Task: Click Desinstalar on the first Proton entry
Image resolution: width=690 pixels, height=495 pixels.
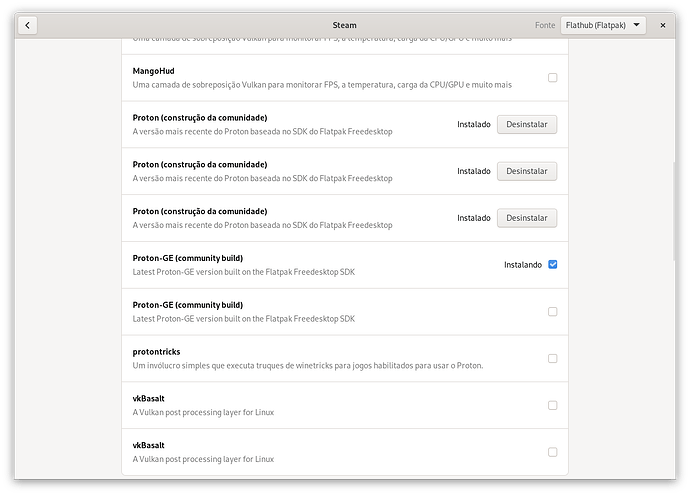Action: coord(527,125)
